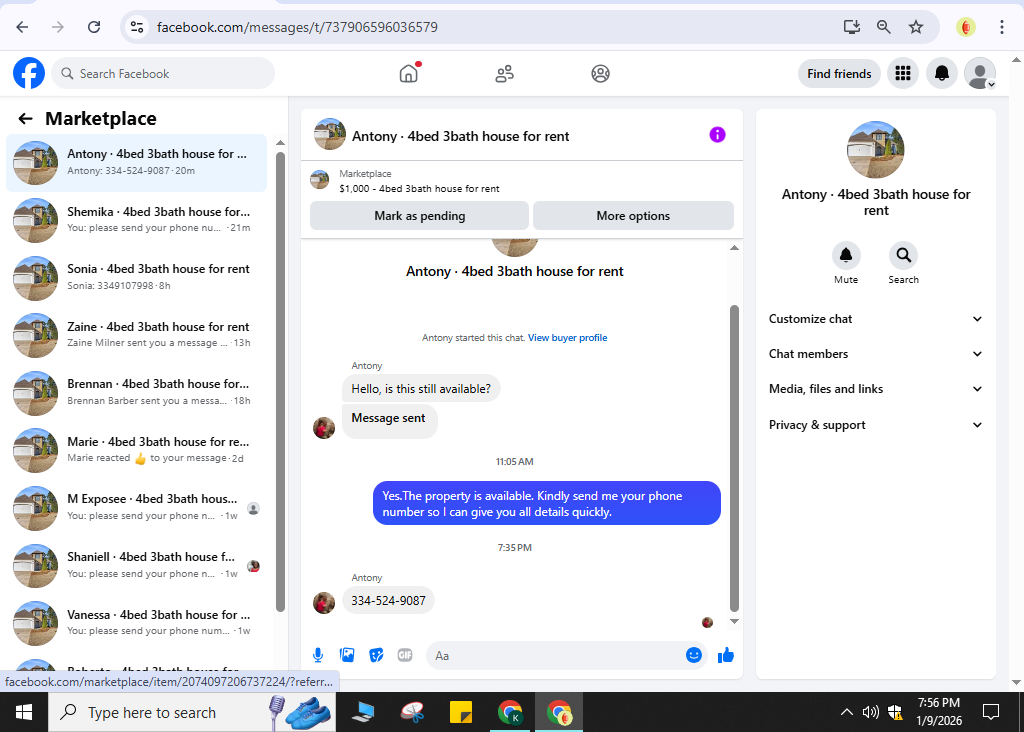1024x732 pixels.
Task: Open the Facebook menu grid icon
Action: click(903, 73)
